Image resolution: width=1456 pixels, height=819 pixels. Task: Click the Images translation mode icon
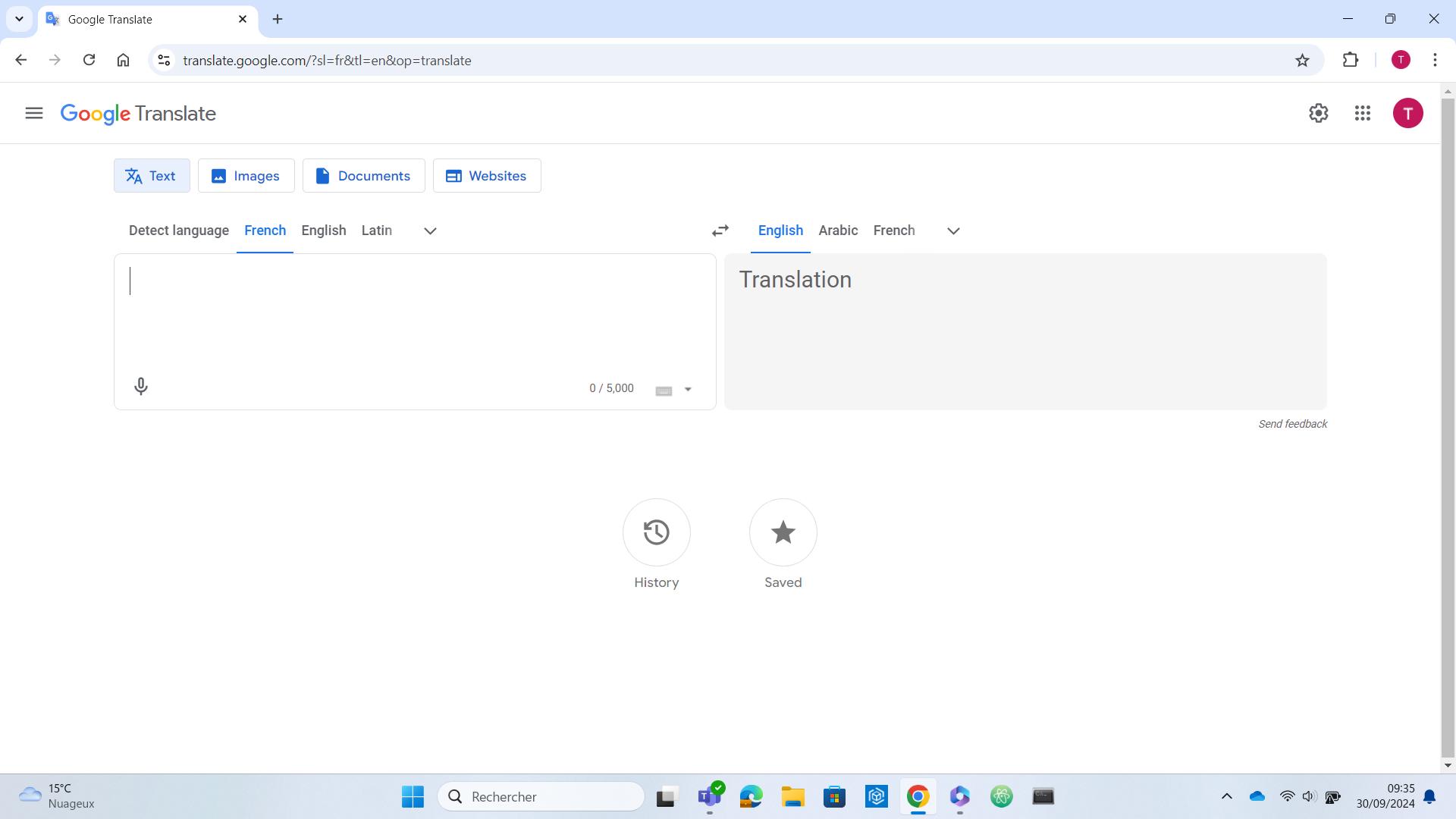(219, 176)
